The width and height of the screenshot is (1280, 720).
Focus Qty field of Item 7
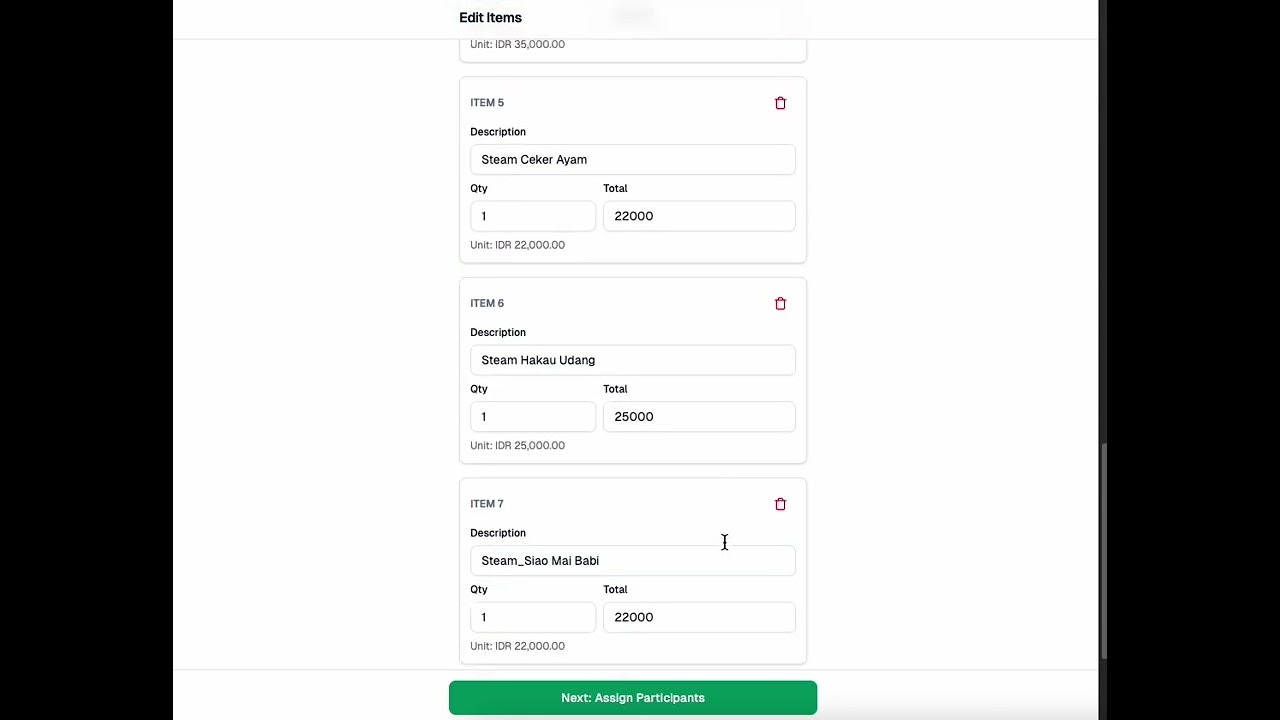(533, 617)
